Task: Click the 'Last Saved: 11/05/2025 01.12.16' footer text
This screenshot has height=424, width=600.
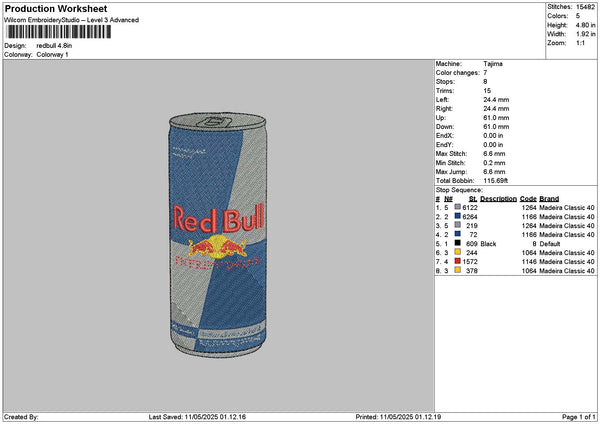Action: (197, 417)
